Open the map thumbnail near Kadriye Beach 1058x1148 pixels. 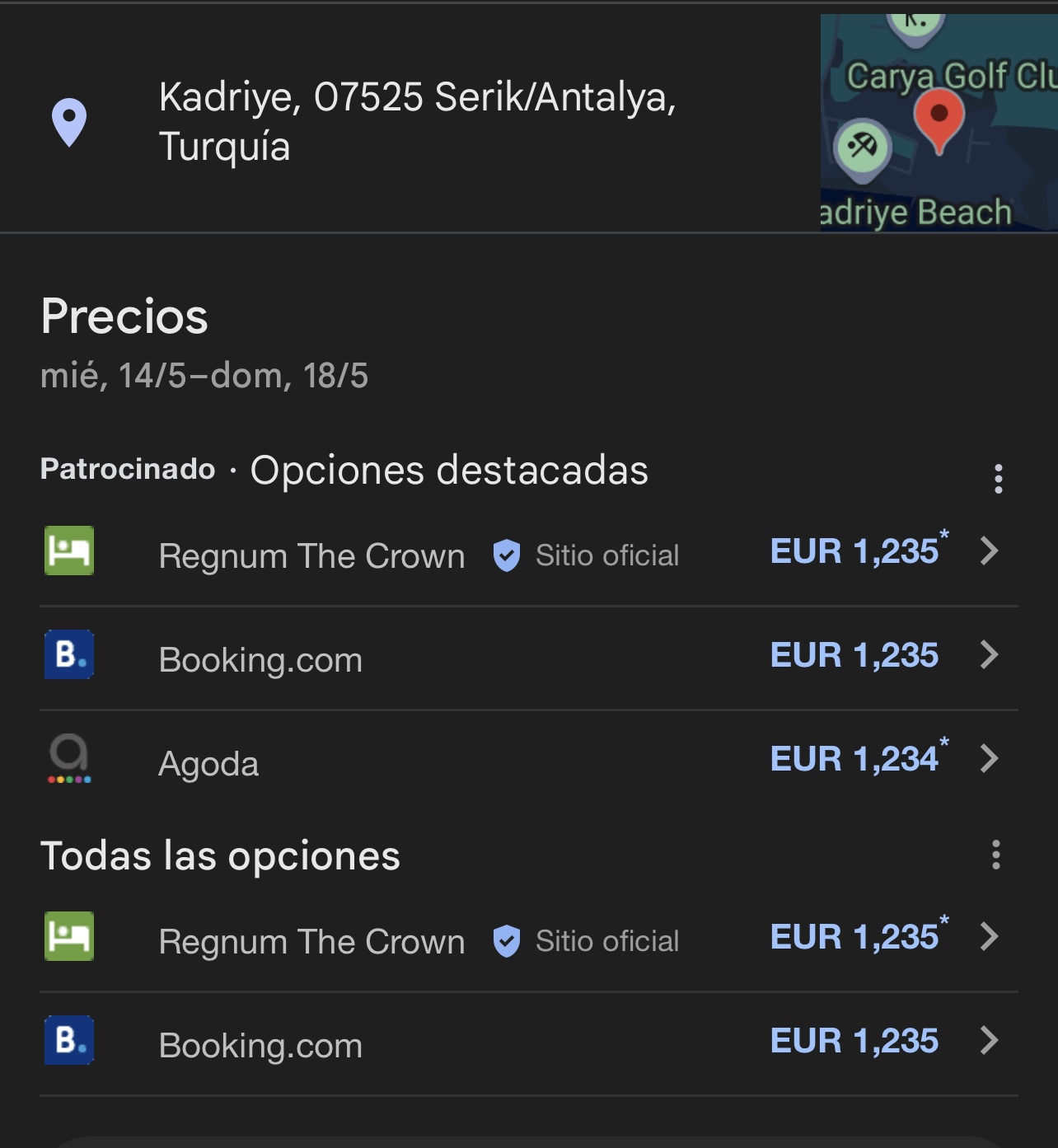tap(939, 122)
